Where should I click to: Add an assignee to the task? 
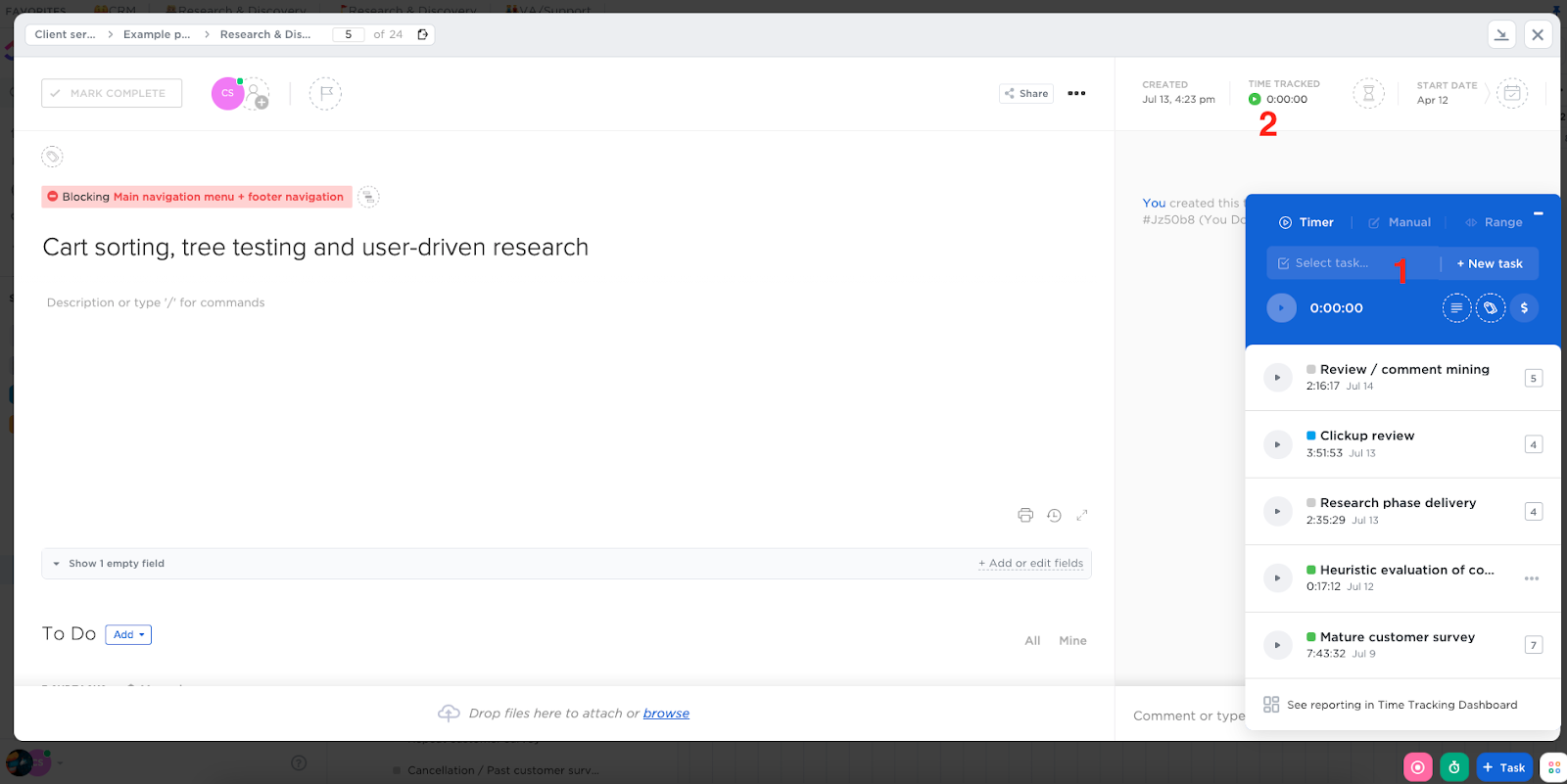click(257, 94)
